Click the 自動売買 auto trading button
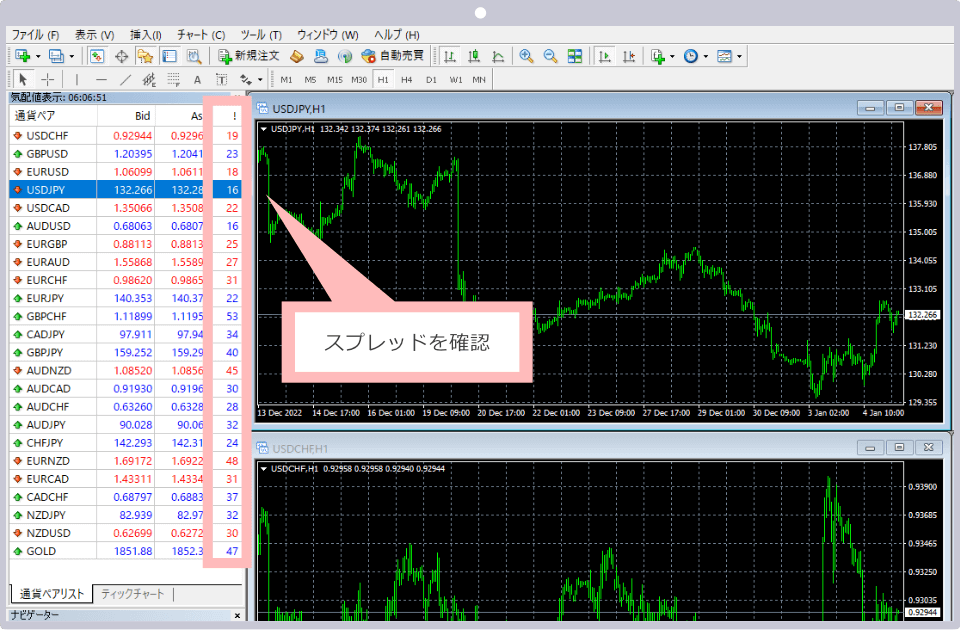Screen dimensions: 960x630 tap(392, 56)
